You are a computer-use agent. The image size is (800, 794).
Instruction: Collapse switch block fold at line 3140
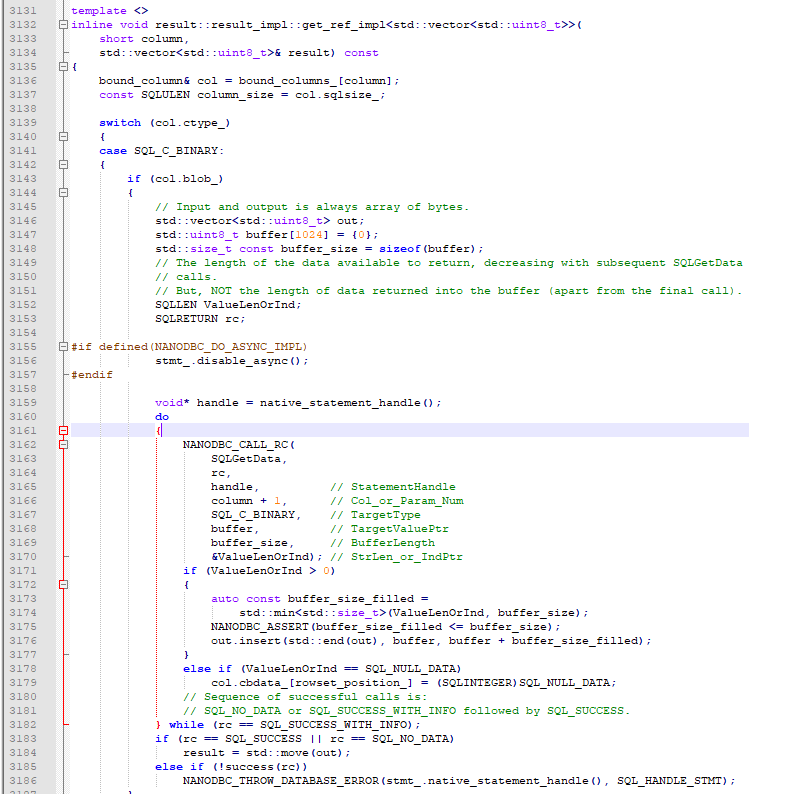(63, 136)
